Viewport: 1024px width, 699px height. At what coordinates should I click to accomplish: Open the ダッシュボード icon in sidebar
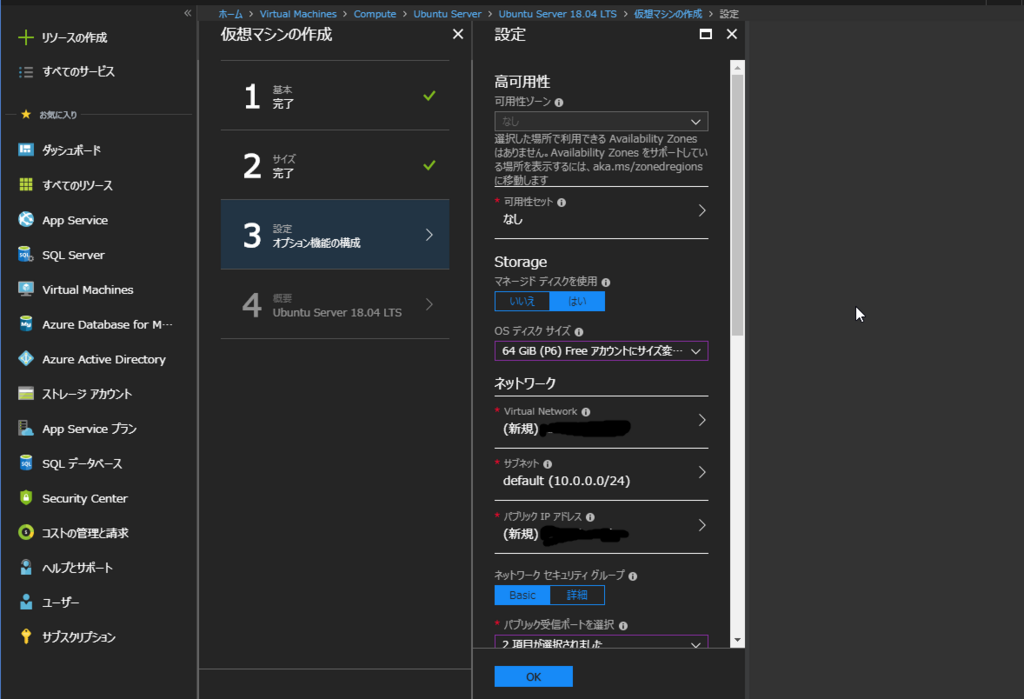(25, 150)
